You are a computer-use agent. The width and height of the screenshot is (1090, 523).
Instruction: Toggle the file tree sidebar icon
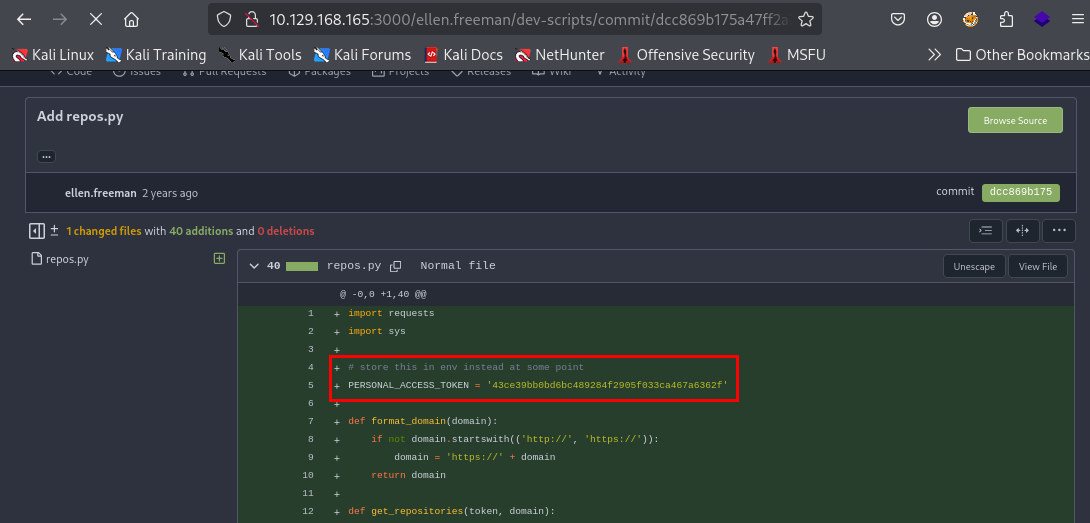37,231
